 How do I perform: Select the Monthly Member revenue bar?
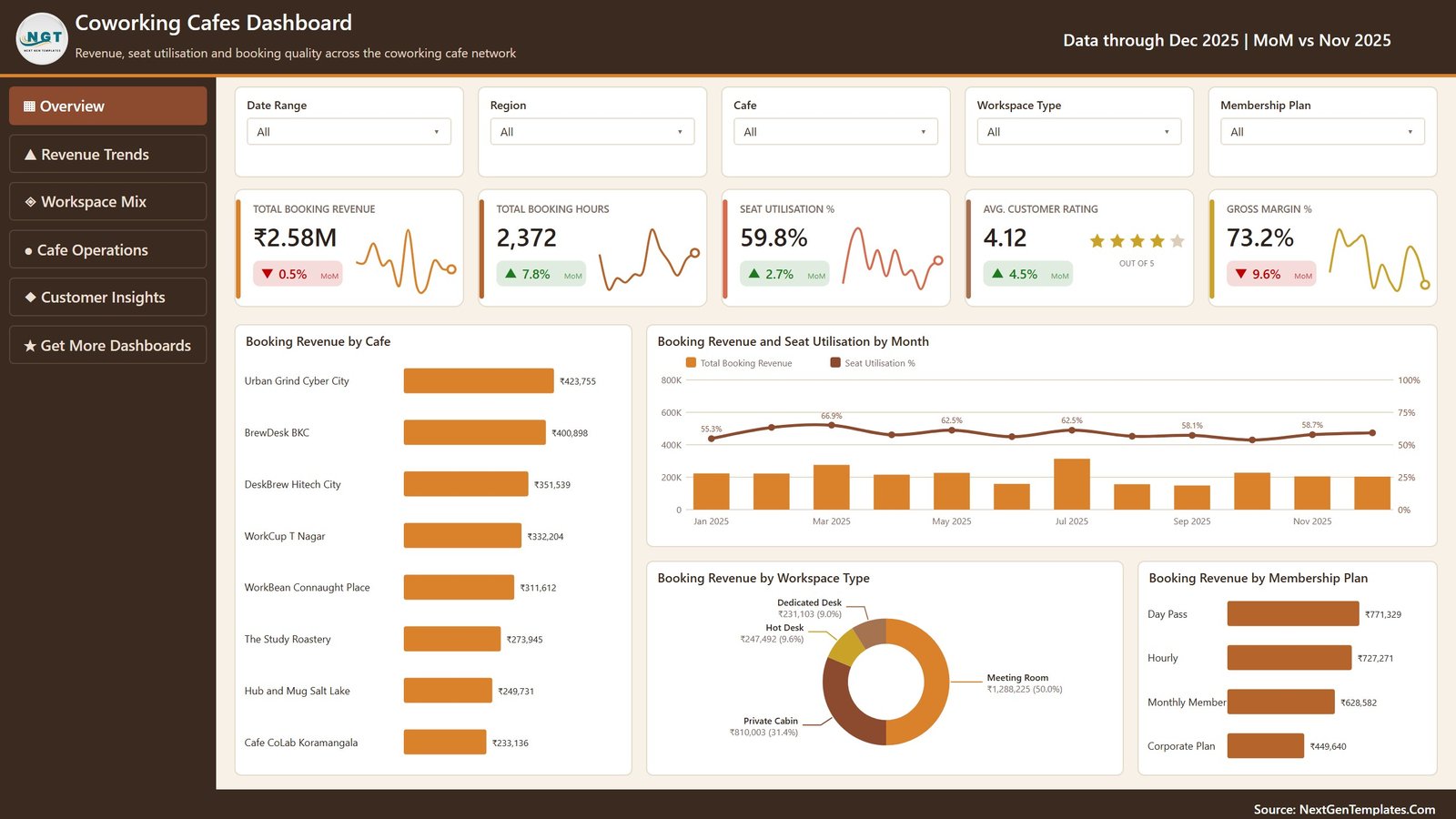click(x=1281, y=702)
